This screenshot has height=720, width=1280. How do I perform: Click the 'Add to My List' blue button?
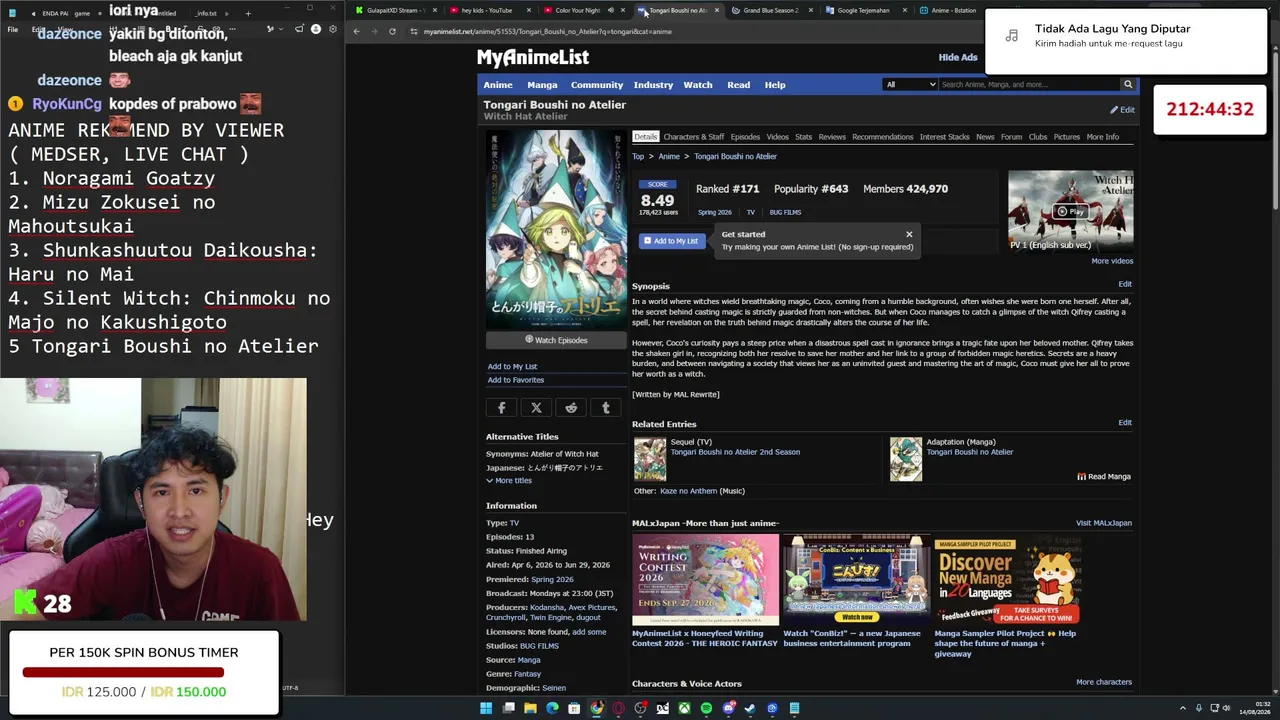[671, 241]
